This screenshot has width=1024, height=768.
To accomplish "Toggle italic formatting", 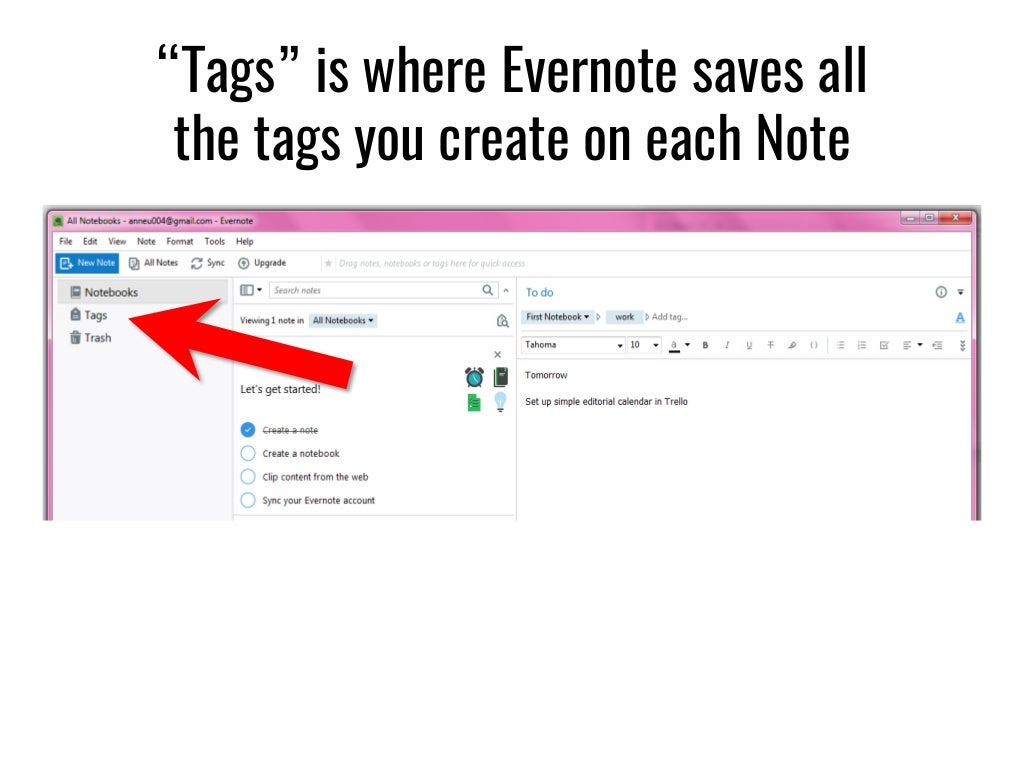I will click(x=727, y=345).
